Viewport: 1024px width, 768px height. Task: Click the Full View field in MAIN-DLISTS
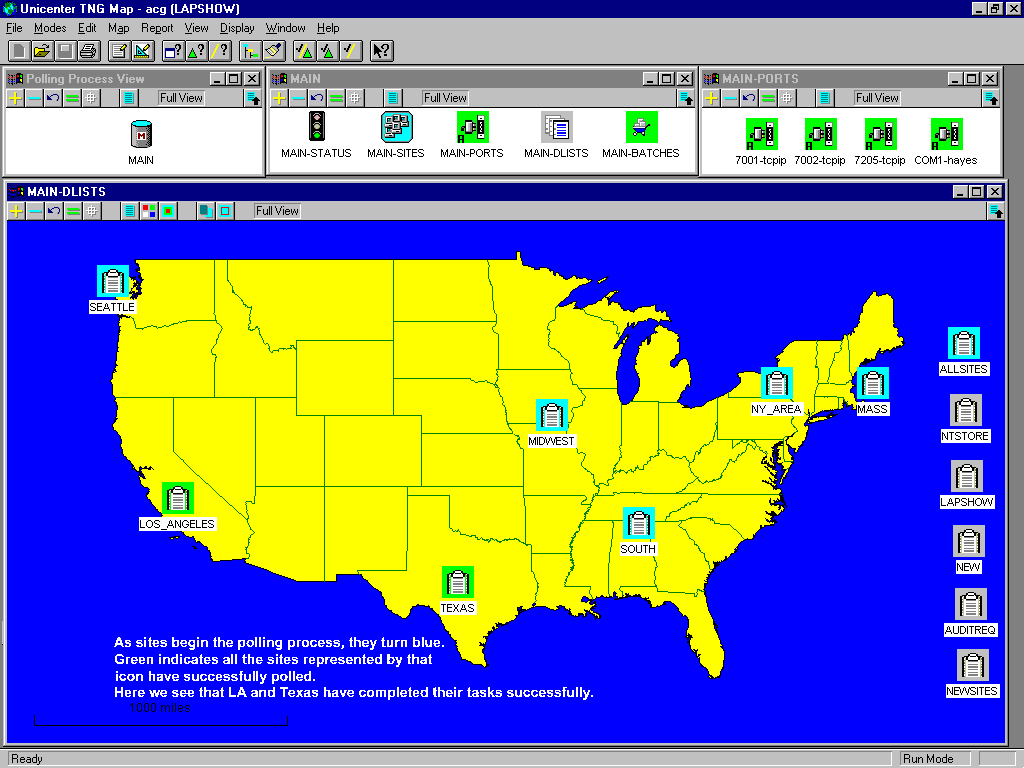278,211
